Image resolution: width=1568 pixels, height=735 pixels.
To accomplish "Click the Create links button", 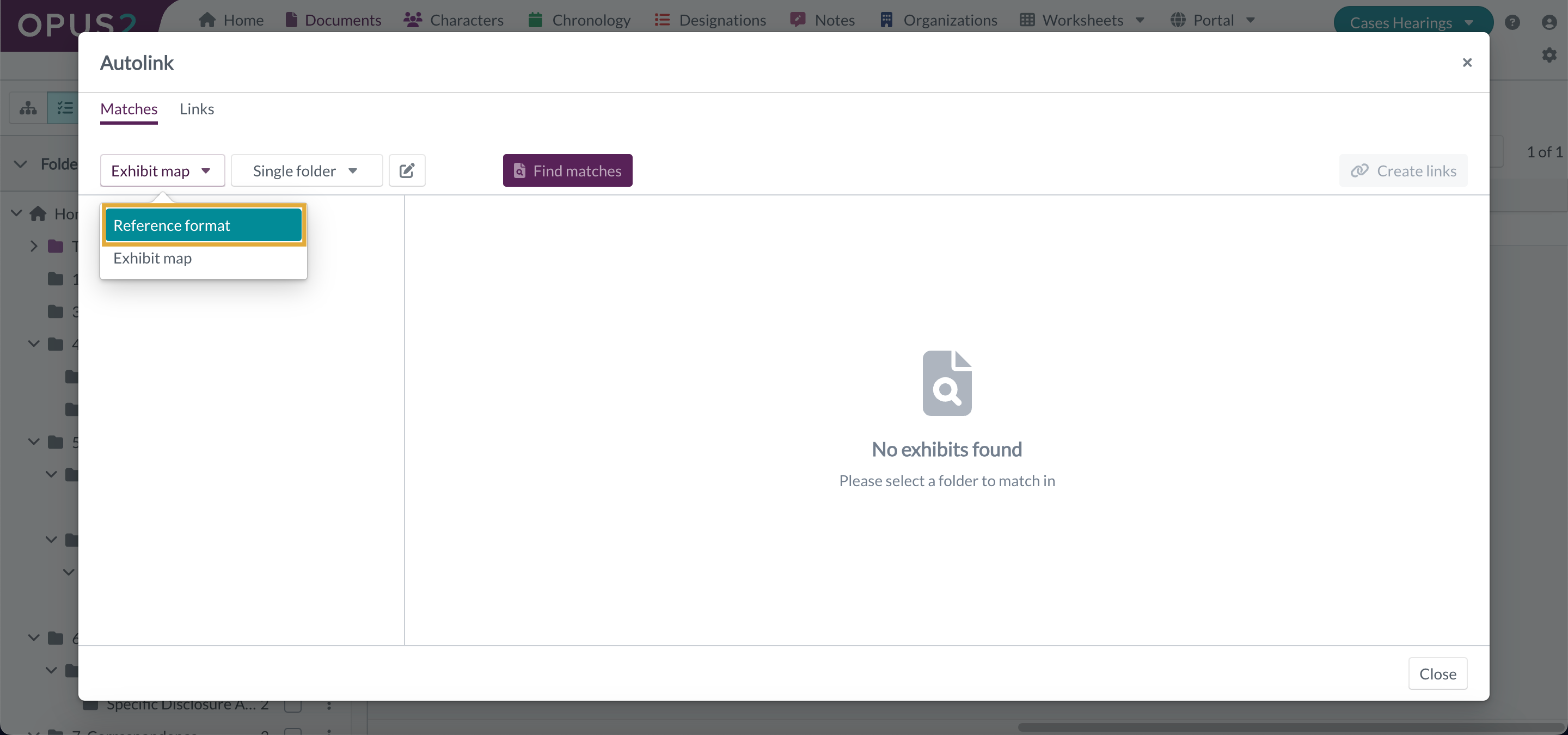I will point(1403,171).
